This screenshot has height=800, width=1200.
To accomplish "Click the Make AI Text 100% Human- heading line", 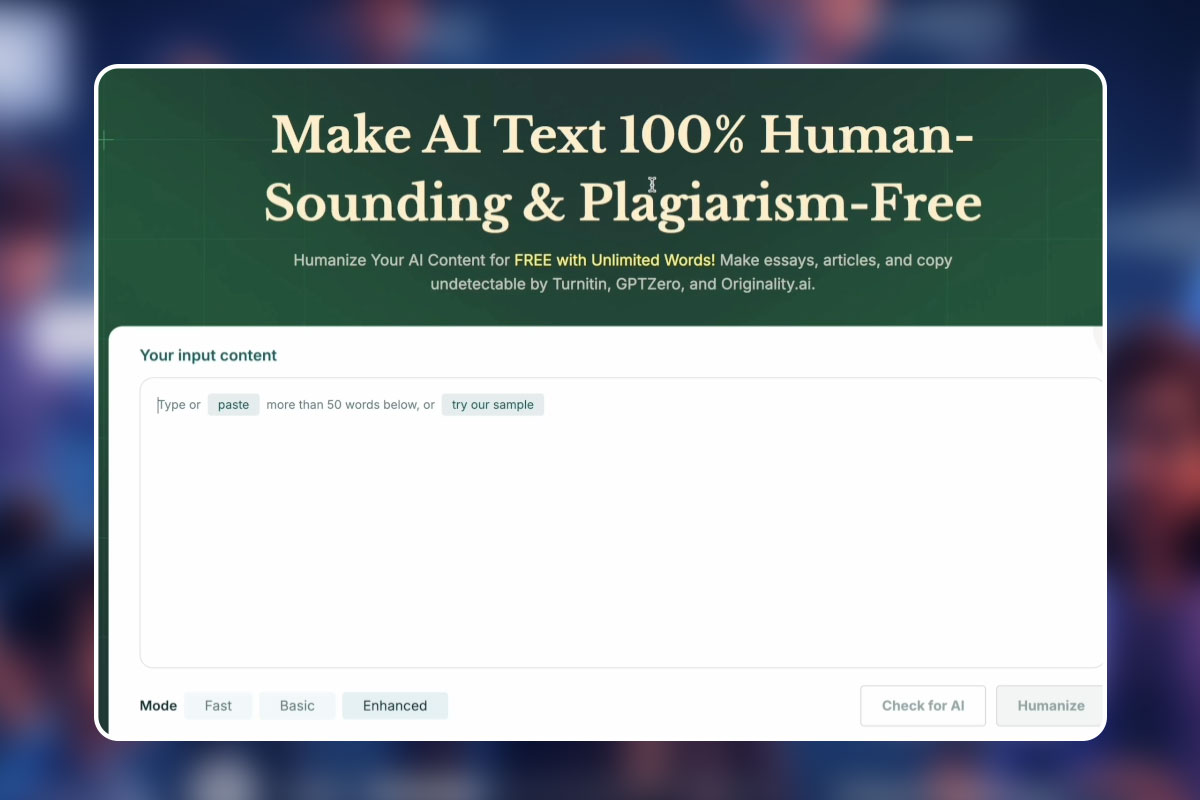I will coord(622,136).
